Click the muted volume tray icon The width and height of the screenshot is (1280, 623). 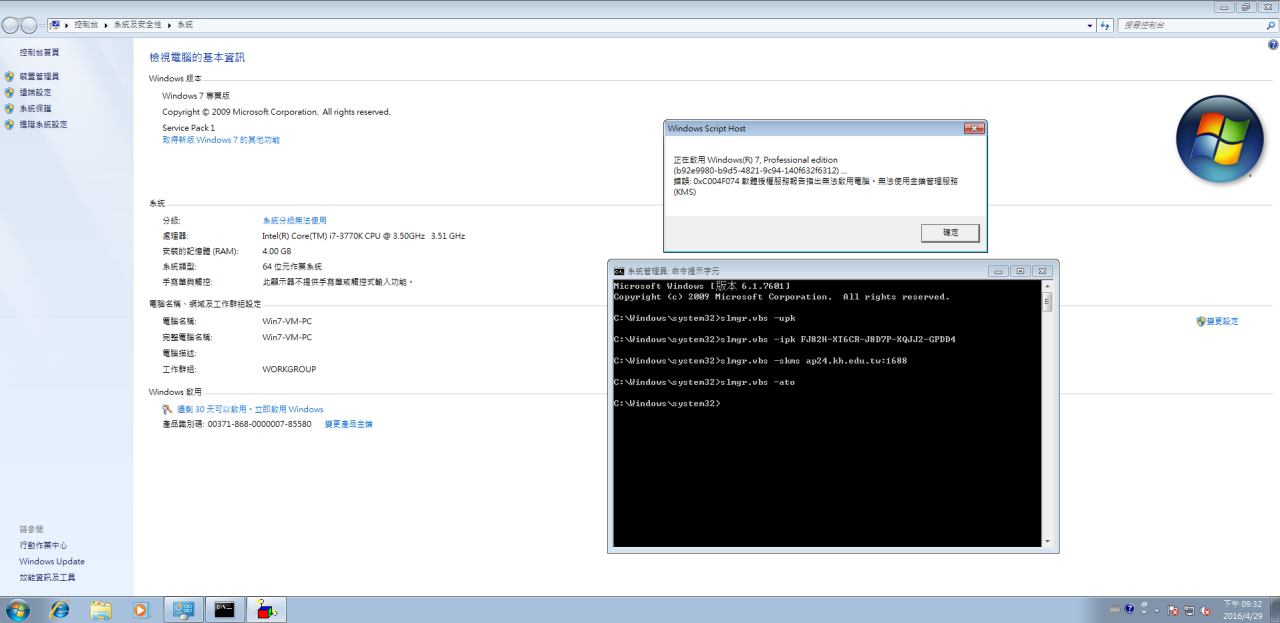(x=1206, y=610)
